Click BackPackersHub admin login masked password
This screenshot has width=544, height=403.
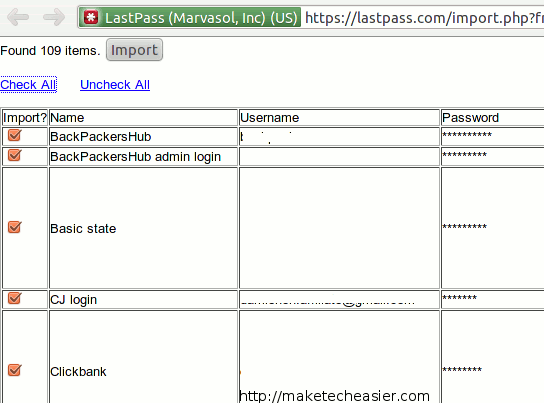click(x=493, y=157)
